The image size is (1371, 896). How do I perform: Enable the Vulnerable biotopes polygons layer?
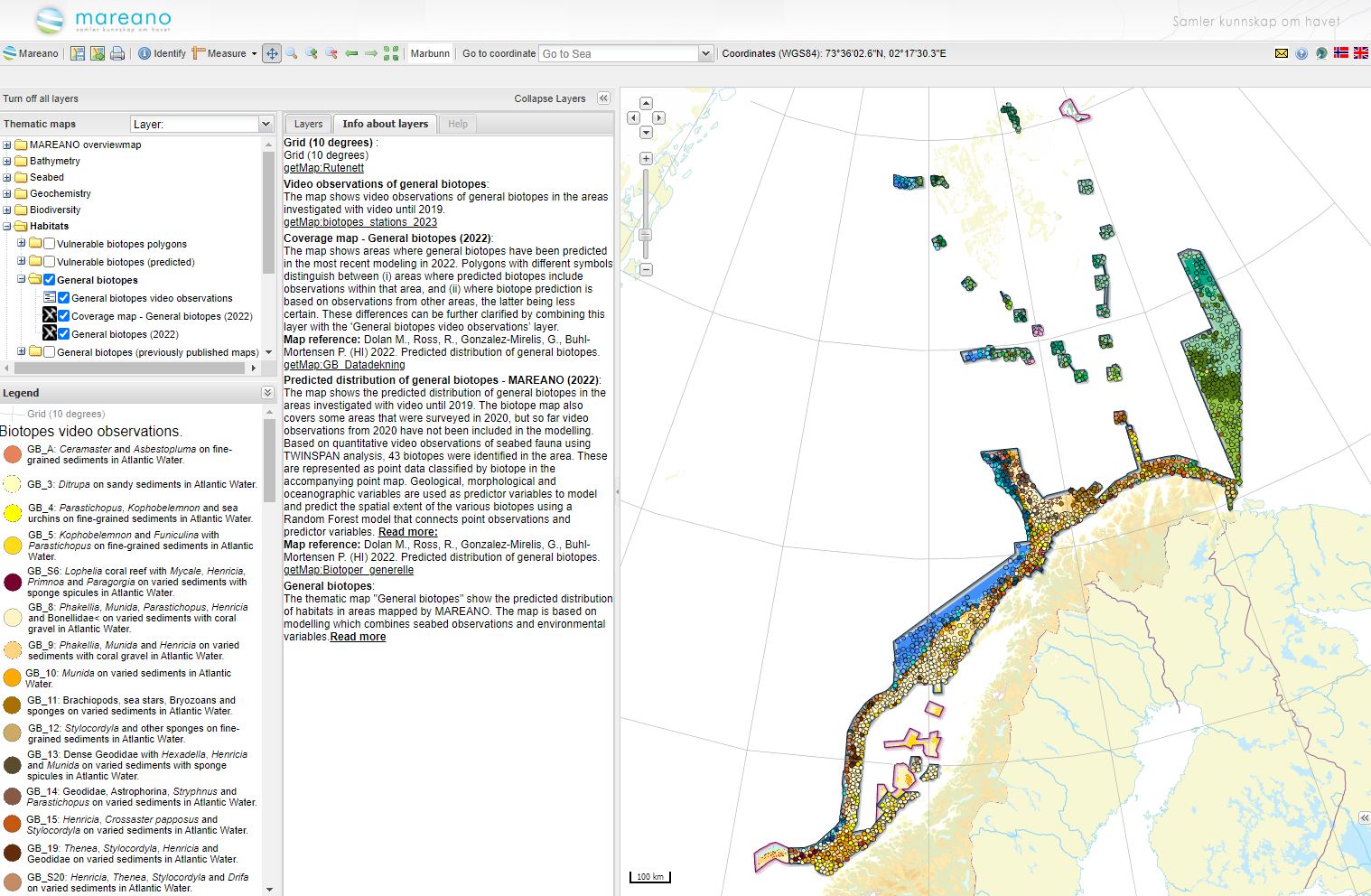click(49, 244)
